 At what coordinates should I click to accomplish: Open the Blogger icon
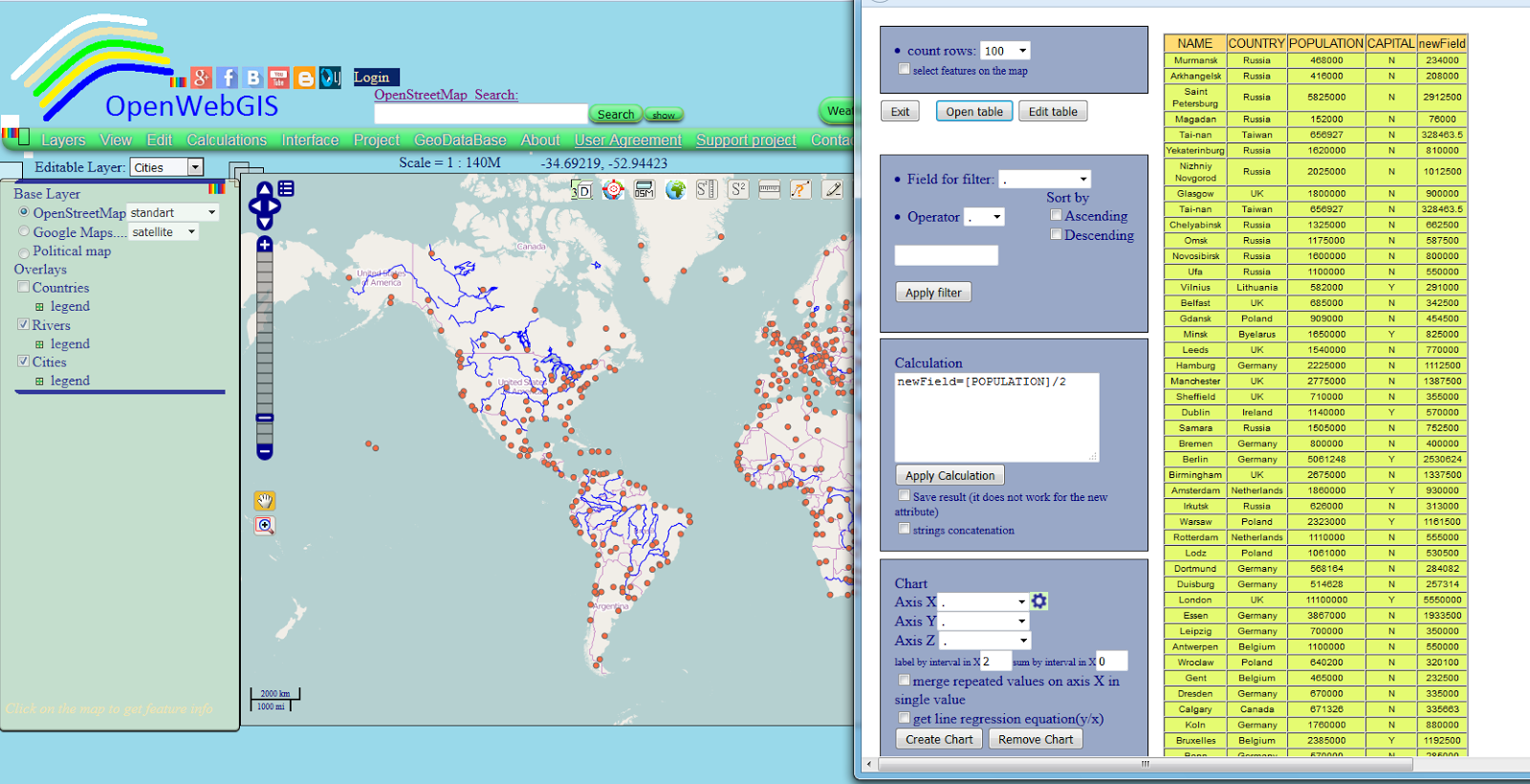[304, 77]
